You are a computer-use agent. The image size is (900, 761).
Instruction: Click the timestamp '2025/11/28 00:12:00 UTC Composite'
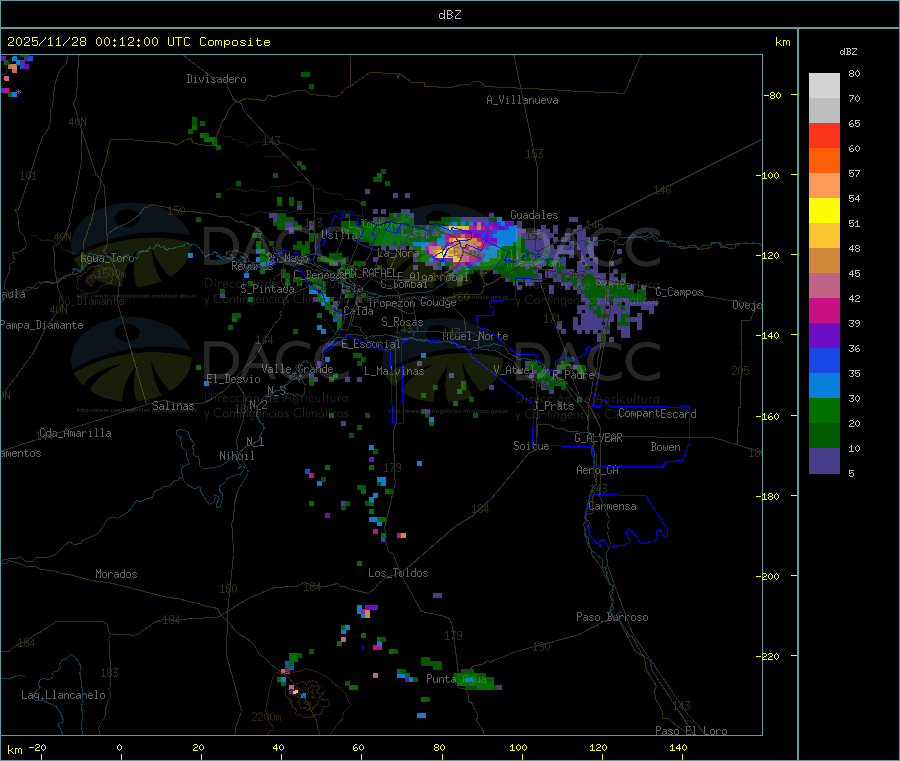point(138,42)
